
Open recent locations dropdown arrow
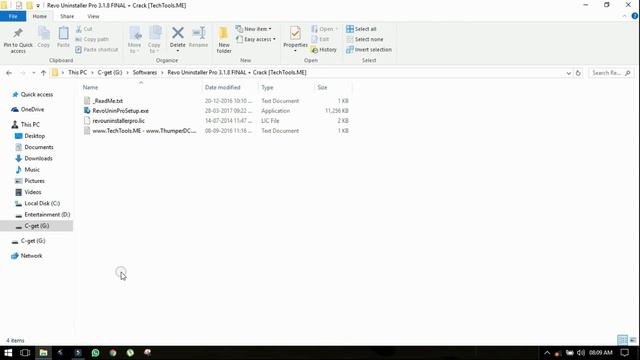(33, 73)
